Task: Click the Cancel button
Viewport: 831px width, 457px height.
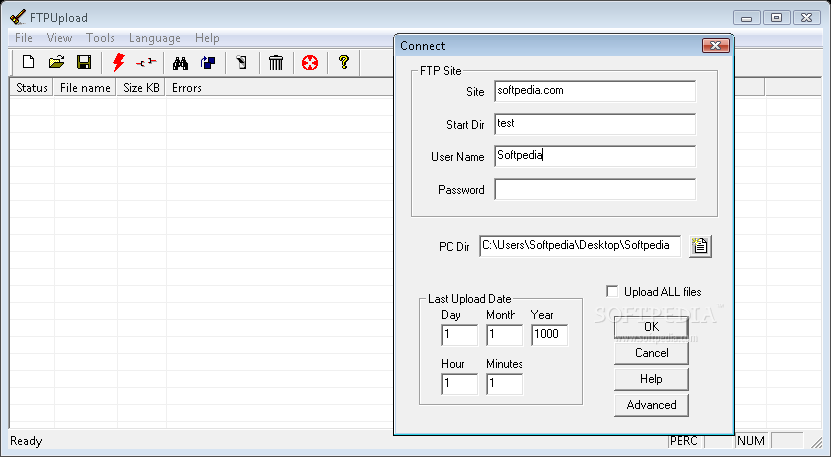Action: pyautogui.click(x=651, y=353)
